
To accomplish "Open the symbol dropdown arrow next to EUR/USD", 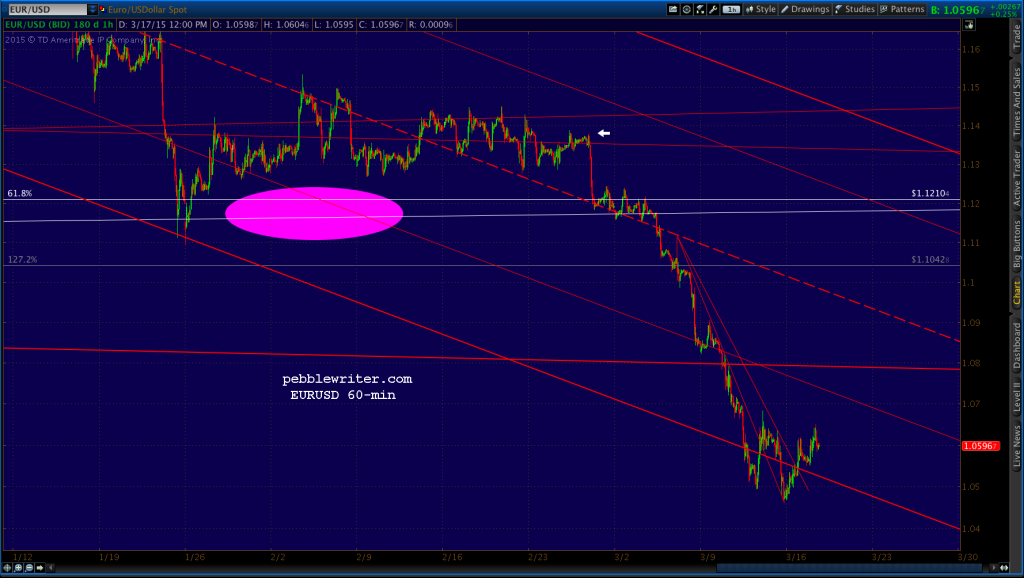I will 92,9.
